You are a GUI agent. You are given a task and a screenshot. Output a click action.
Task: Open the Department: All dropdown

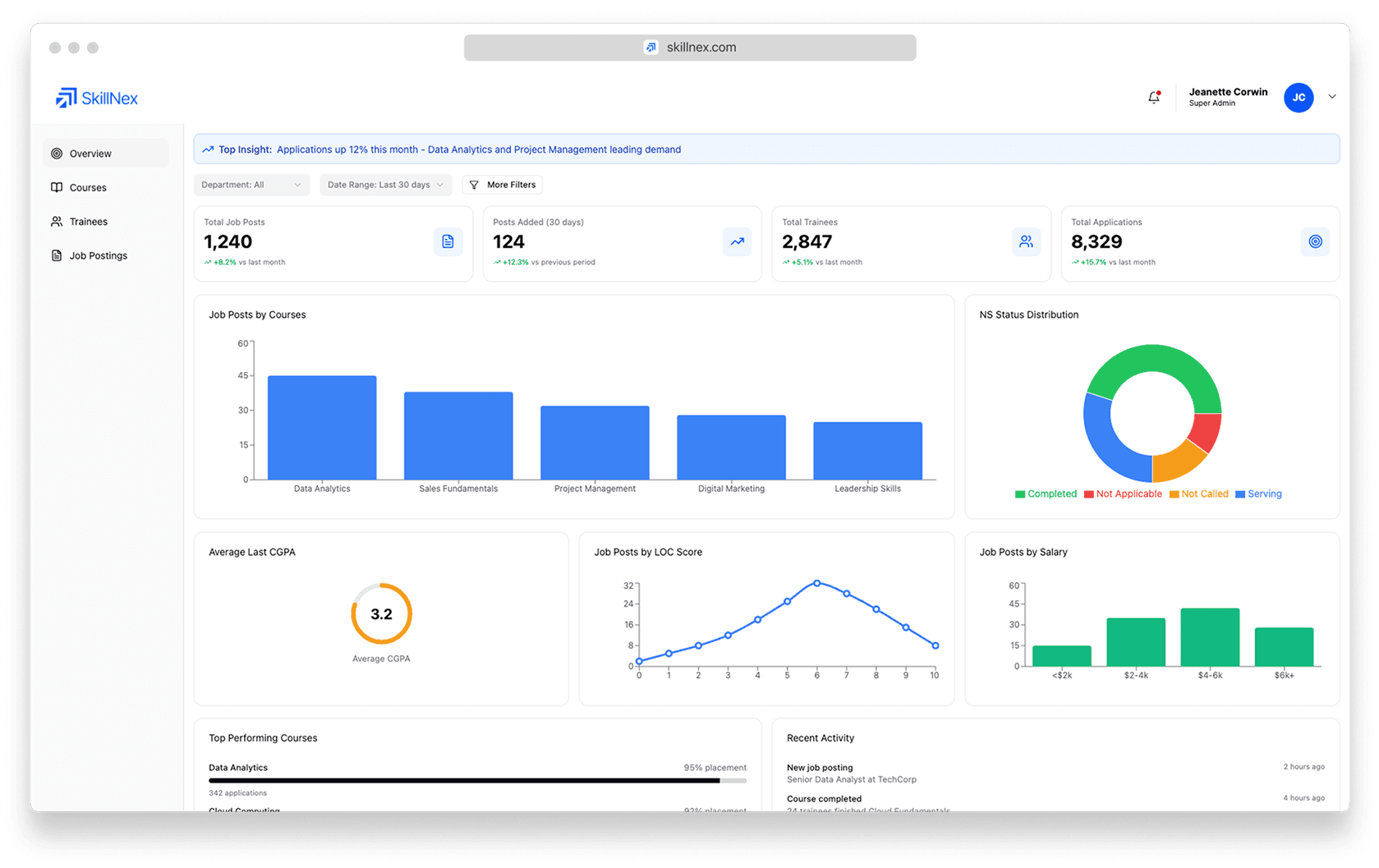coord(251,185)
